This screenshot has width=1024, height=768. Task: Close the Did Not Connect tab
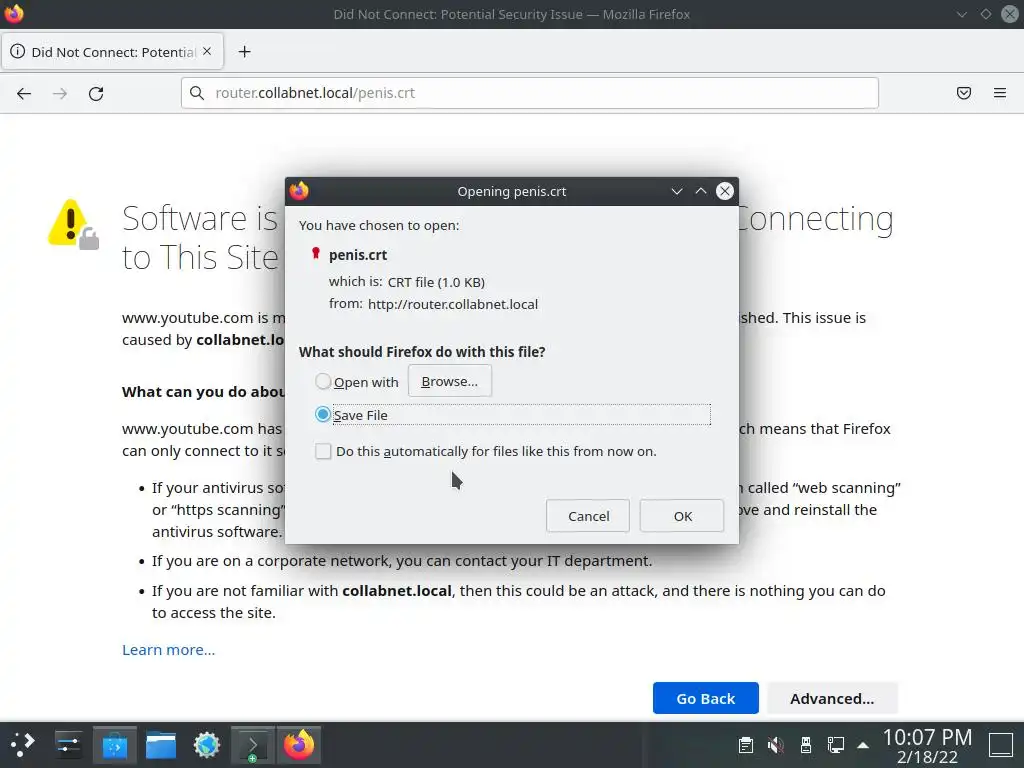207,51
